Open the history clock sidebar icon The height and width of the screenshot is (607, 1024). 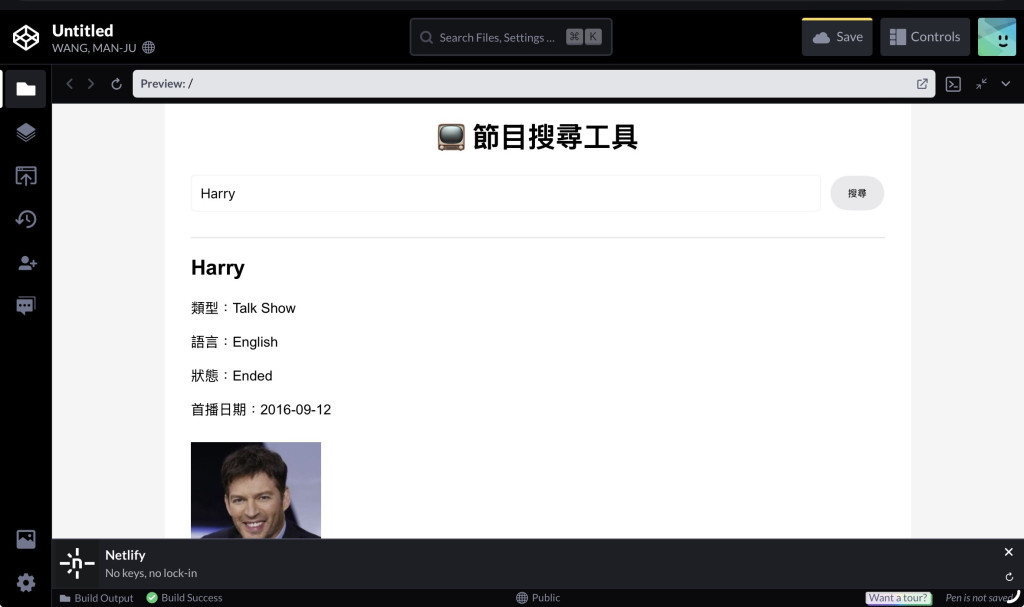pos(26,220)
